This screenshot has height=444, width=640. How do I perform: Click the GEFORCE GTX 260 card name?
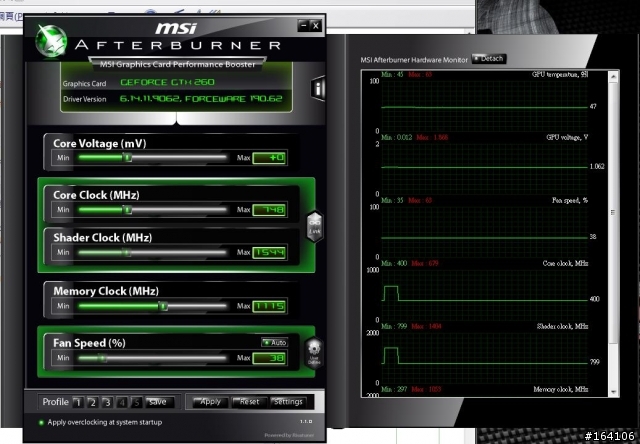point(167,82)
